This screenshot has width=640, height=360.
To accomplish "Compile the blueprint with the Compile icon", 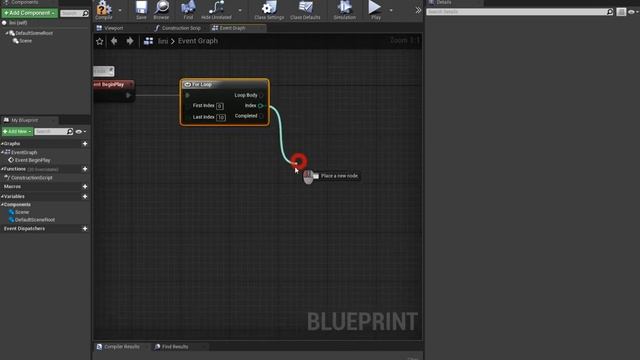I will pos(104,10).
